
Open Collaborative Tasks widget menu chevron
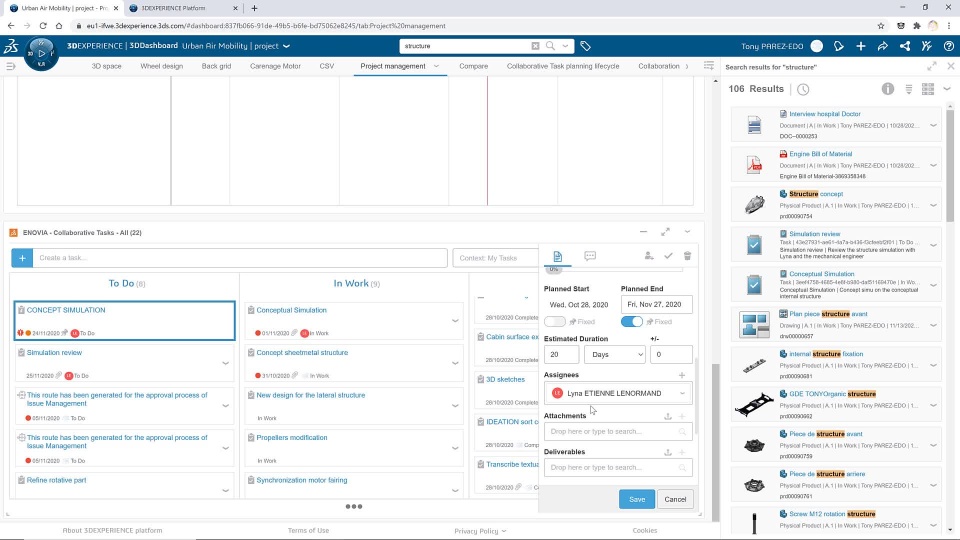tap(688, 232)
